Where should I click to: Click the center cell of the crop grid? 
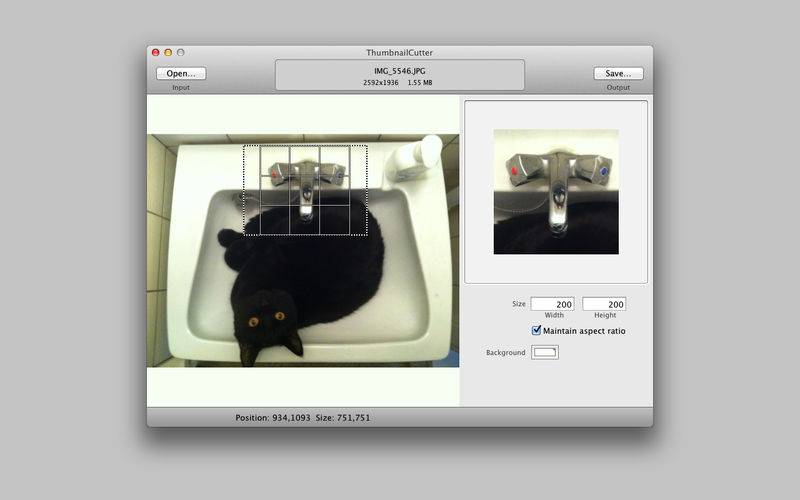click(305, 191)
